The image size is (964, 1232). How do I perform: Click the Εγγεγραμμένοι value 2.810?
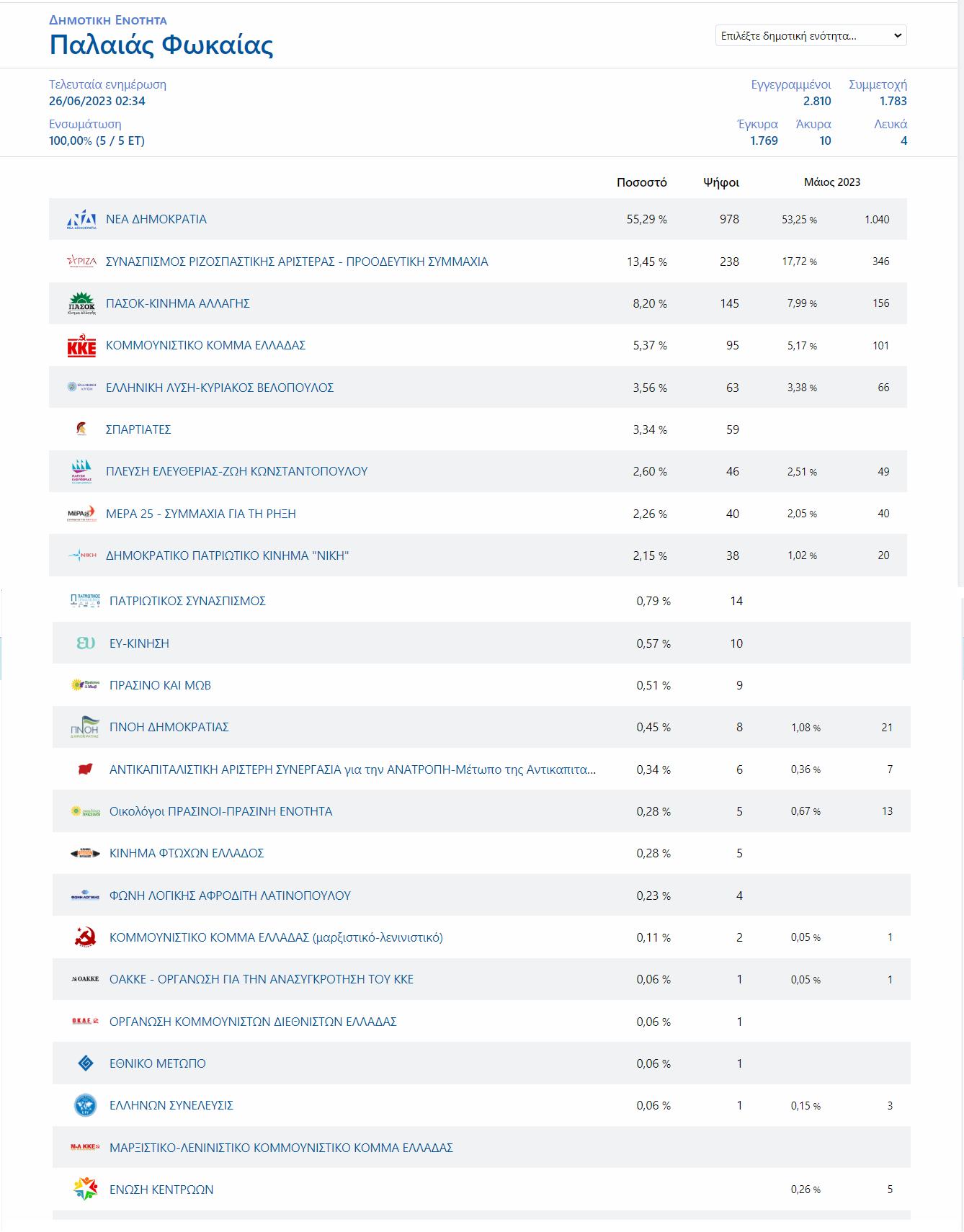pos(817,101)
